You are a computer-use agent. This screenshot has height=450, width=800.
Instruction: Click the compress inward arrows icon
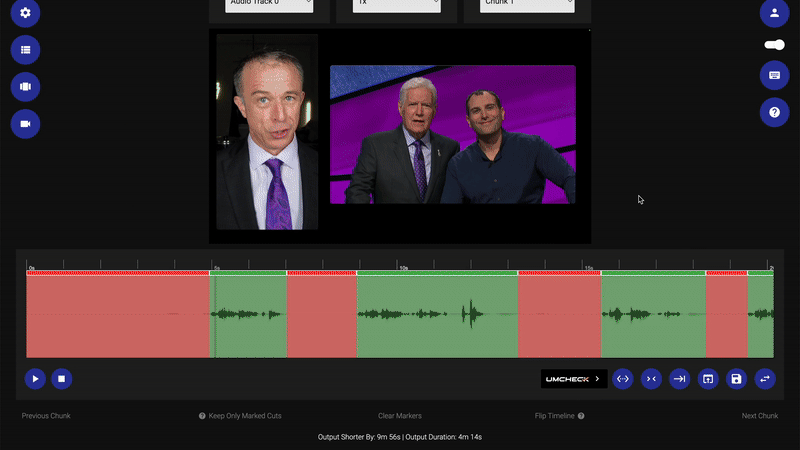pyautogui.click(x=651, y=379)
